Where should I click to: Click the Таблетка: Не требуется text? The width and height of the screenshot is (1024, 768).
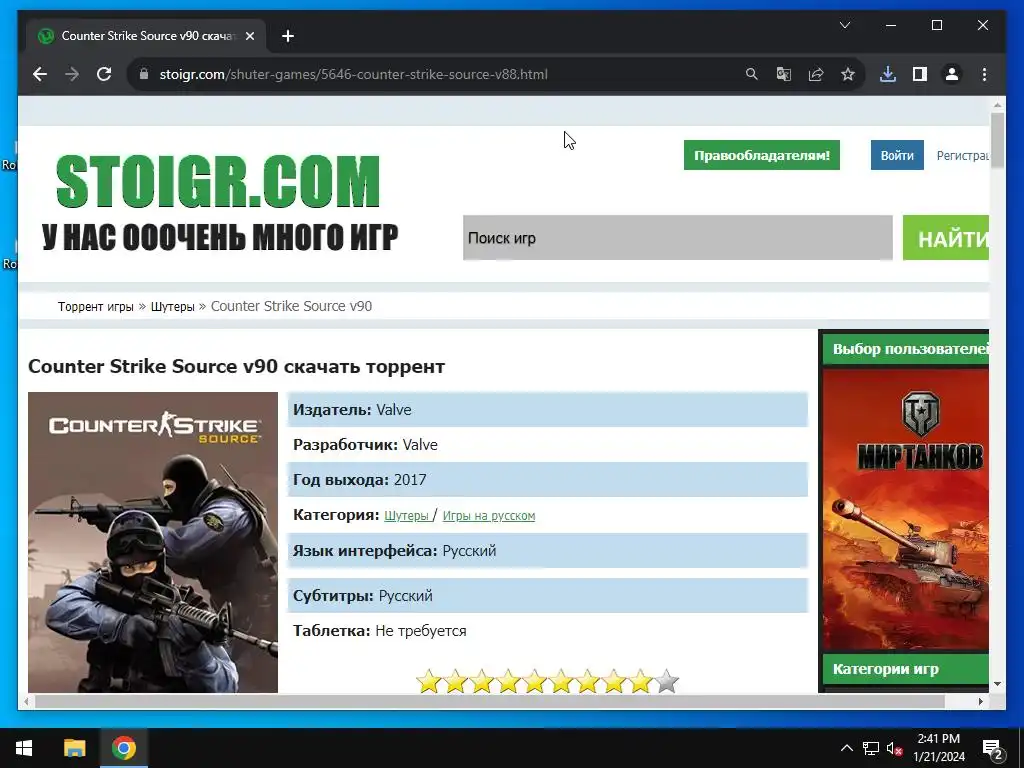pos(379,631)
